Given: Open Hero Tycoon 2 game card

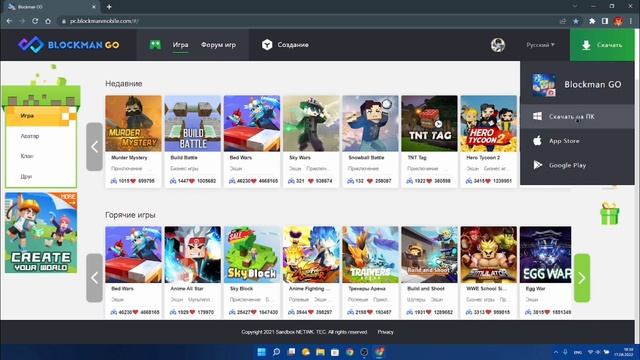Looking at the screenshot, I should tap(489, 142).
